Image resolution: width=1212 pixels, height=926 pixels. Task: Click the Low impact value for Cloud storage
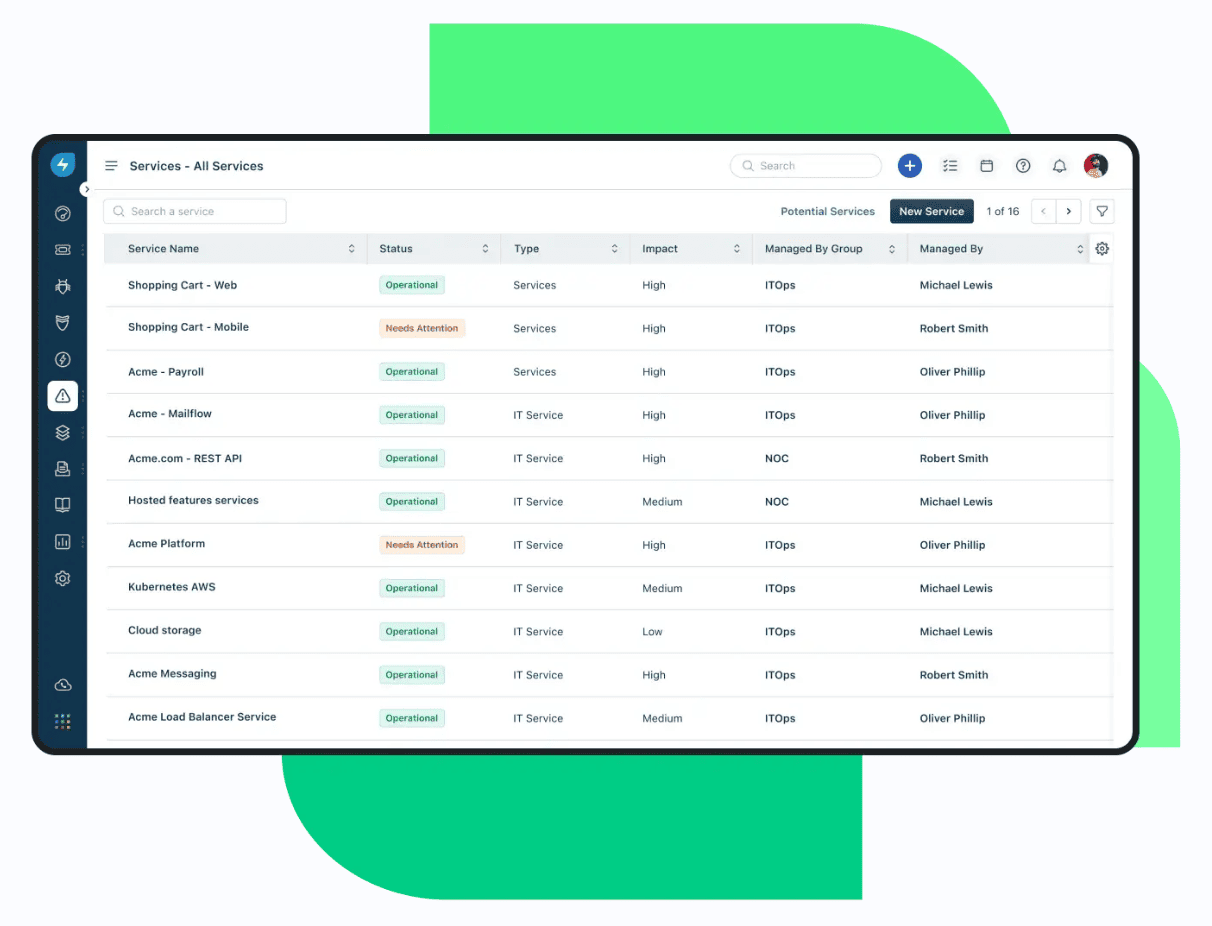(x=652, y=632)
